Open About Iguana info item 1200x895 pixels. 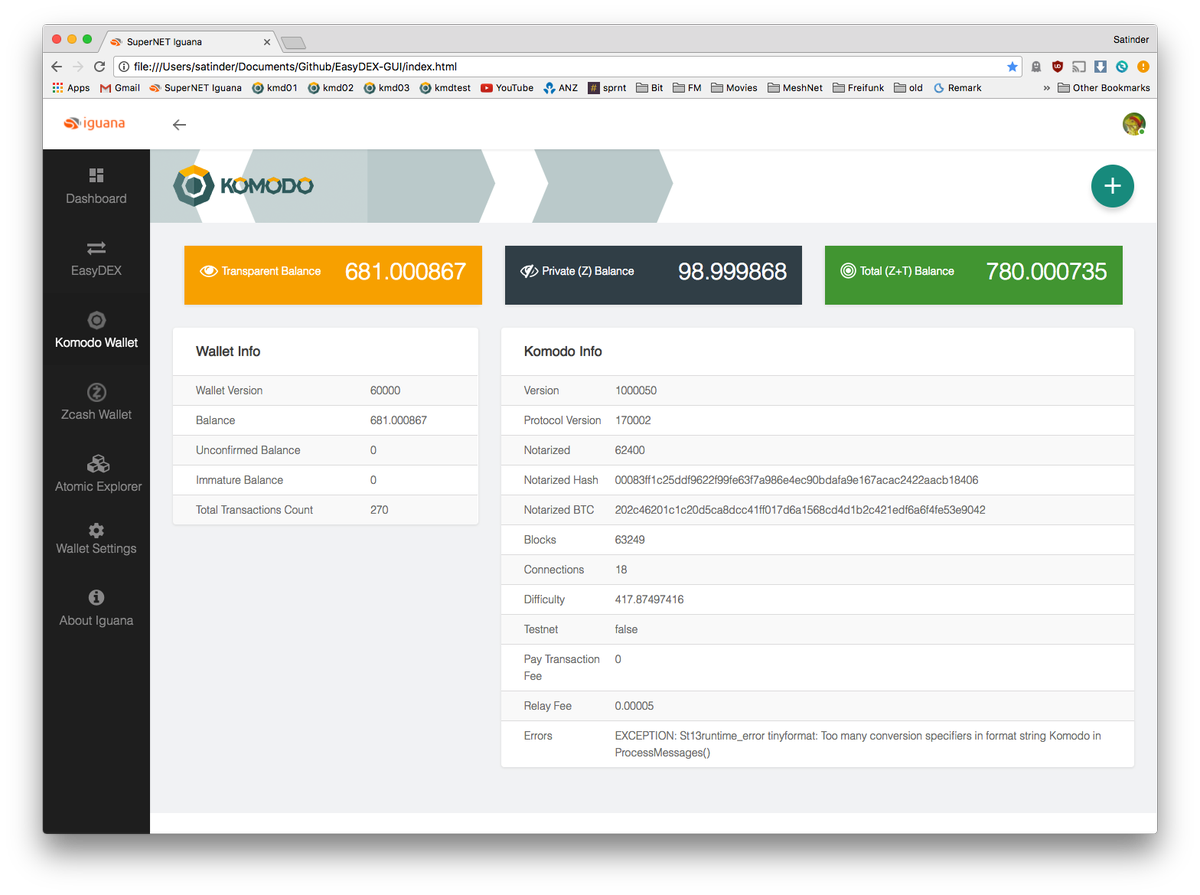click(96, 608)
